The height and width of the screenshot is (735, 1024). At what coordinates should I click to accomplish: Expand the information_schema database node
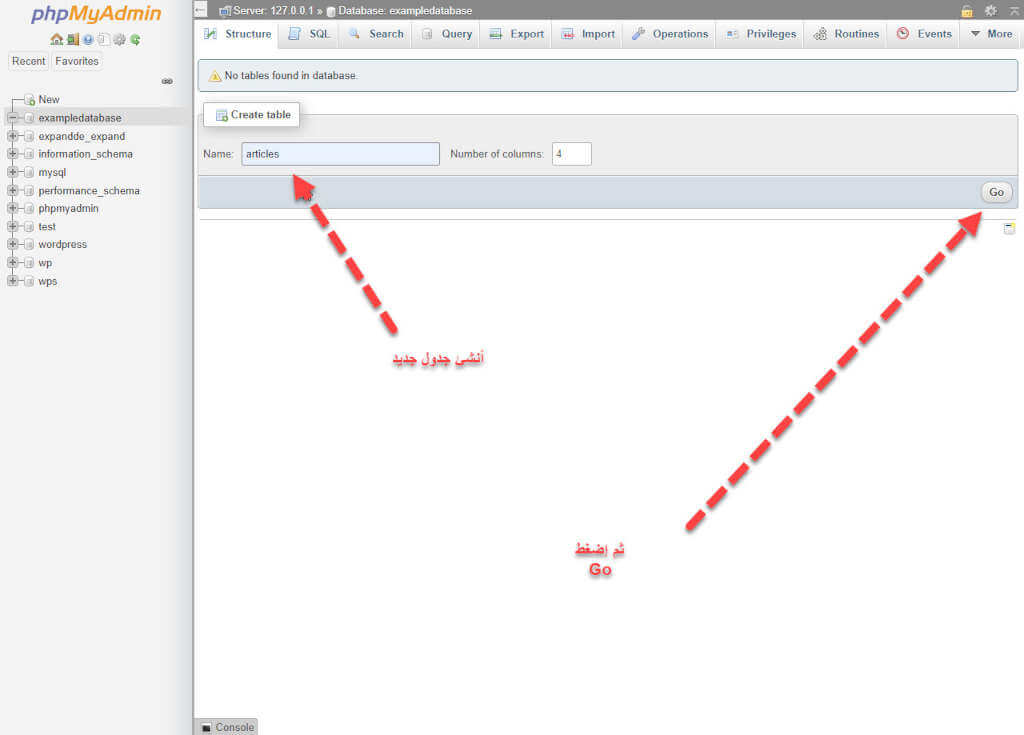tap(12, 154)
